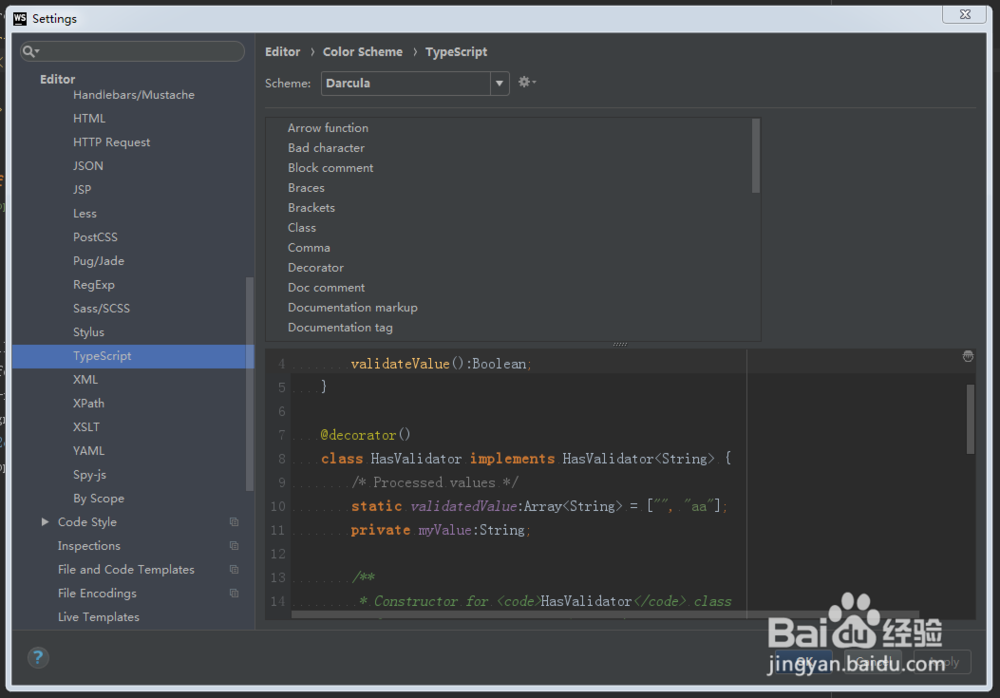The width and height of the screenshot is (1000, 698).
Task: Click the icon beside File and Code Templates
Action: click(234, 569)
